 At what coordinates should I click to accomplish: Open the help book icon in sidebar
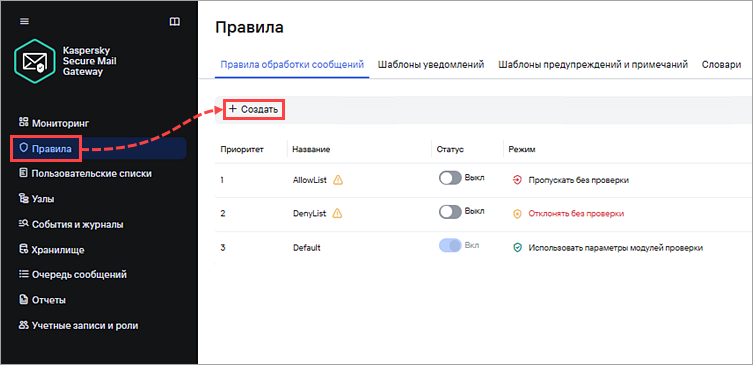point(175,22)
